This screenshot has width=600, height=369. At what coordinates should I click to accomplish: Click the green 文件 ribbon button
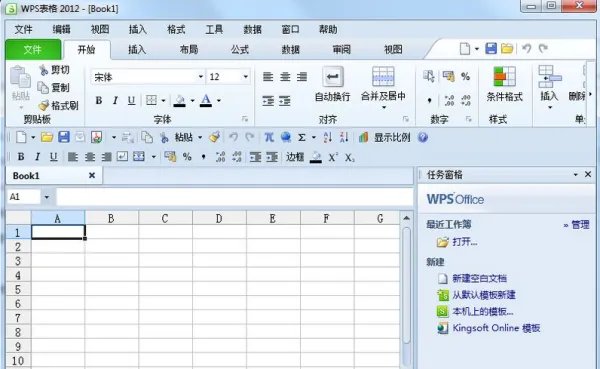point(33,49)
